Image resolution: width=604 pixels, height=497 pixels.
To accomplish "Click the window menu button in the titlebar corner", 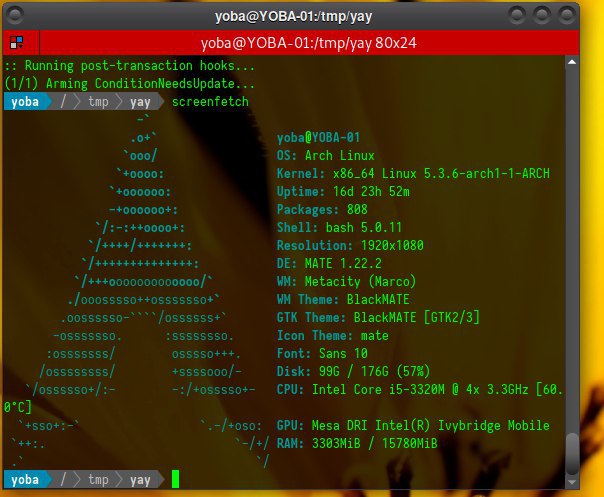I will [16, 15].
